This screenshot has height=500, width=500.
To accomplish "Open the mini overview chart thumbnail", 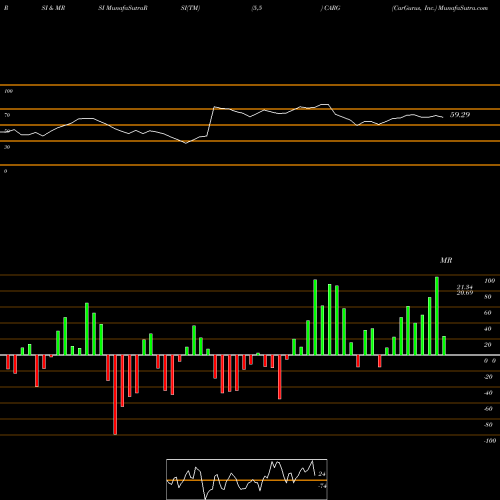I will tap(247, 479).
